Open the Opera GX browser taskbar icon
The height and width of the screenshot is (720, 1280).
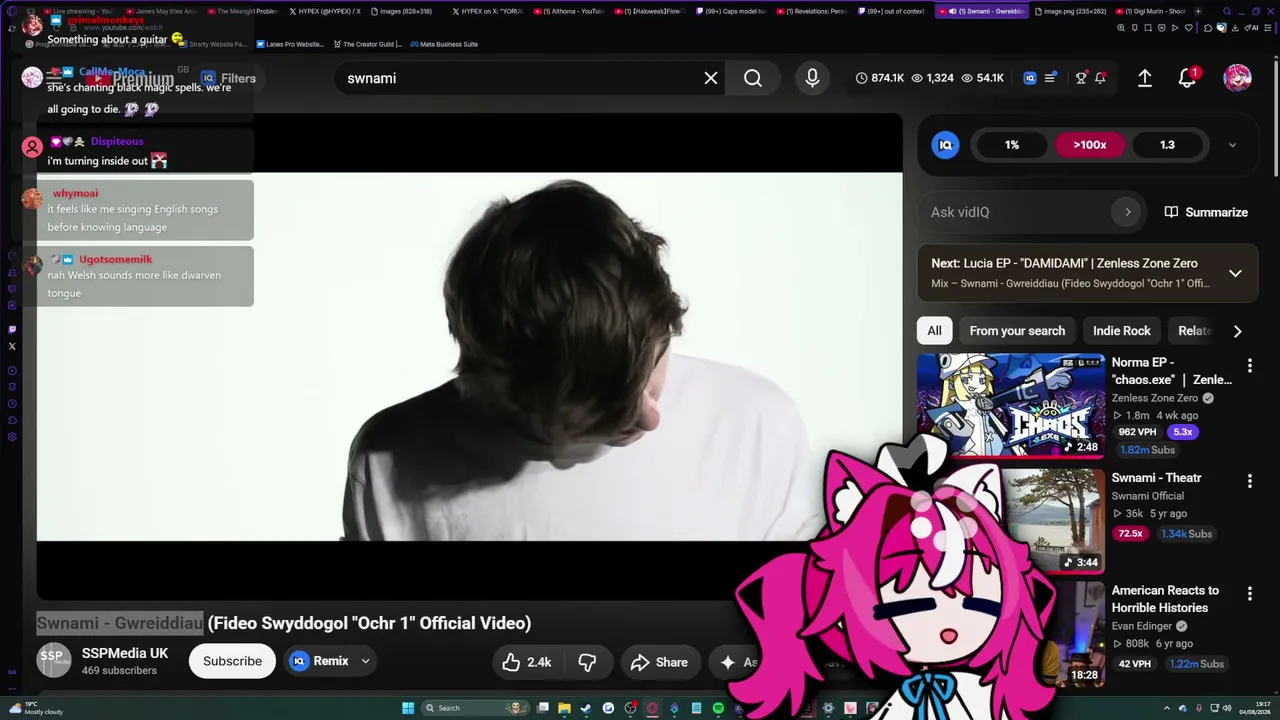pyautogui.click(x=652, y=708)
